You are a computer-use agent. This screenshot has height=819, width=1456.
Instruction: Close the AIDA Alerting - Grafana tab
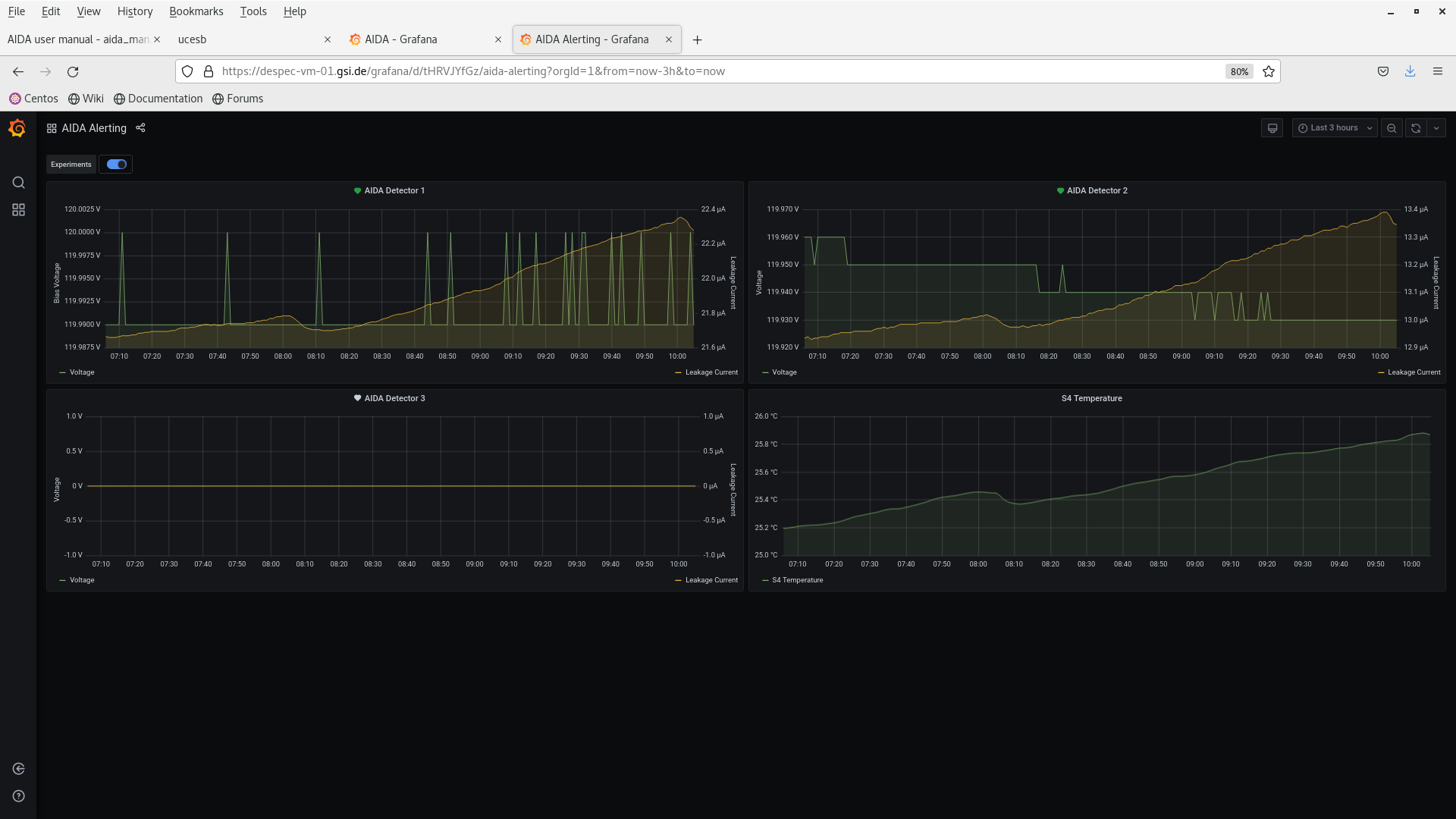(669, 39)
